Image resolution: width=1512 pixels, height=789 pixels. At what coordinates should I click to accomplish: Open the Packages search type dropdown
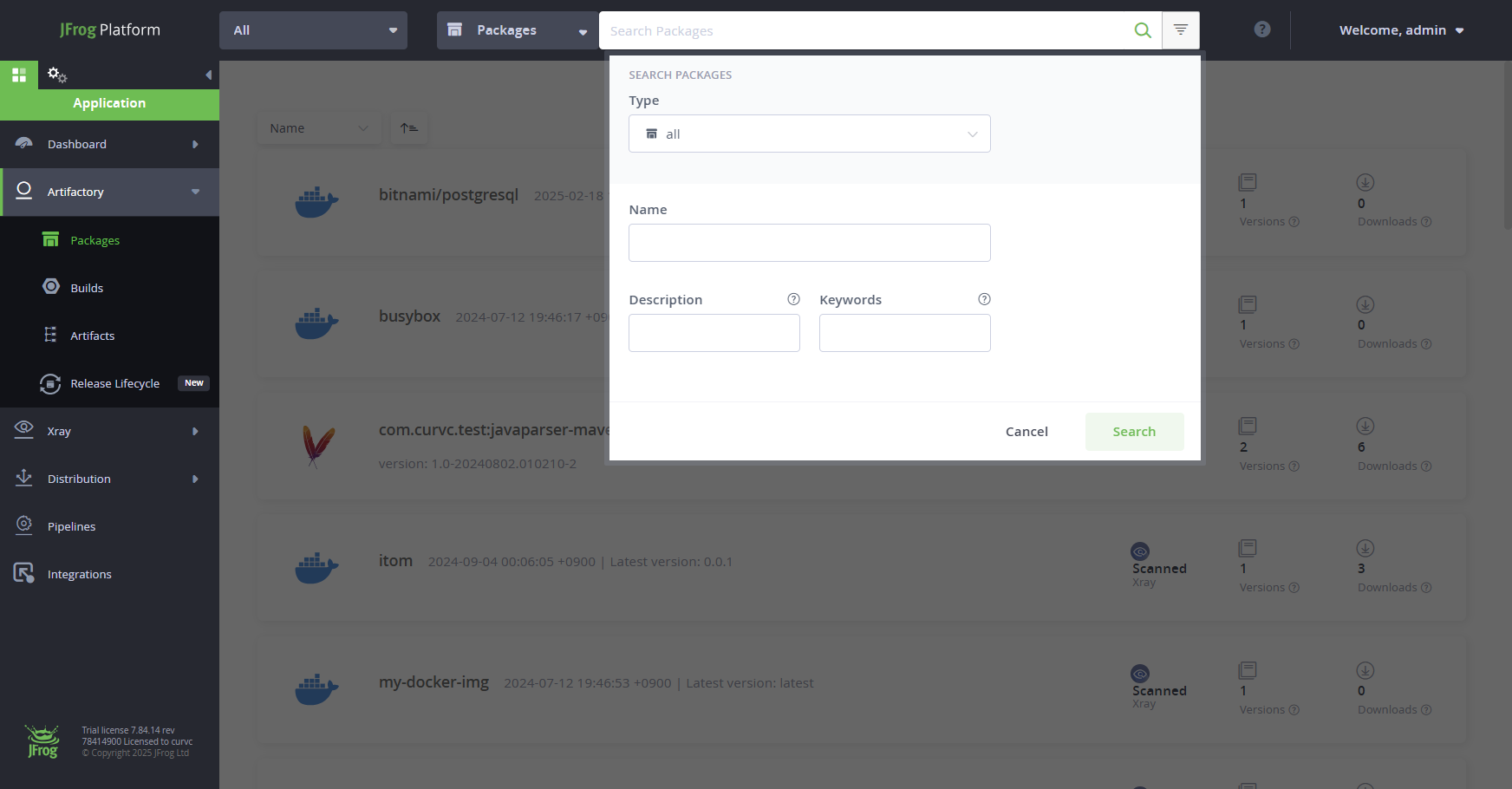click(518, 30)
